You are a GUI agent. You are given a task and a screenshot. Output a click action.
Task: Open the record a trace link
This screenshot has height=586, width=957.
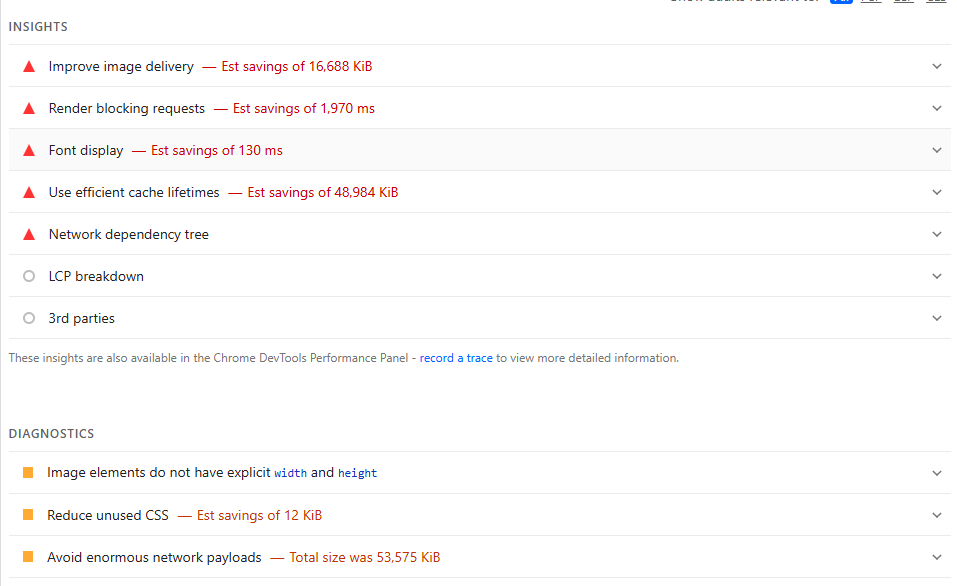[x=456, y=357]
